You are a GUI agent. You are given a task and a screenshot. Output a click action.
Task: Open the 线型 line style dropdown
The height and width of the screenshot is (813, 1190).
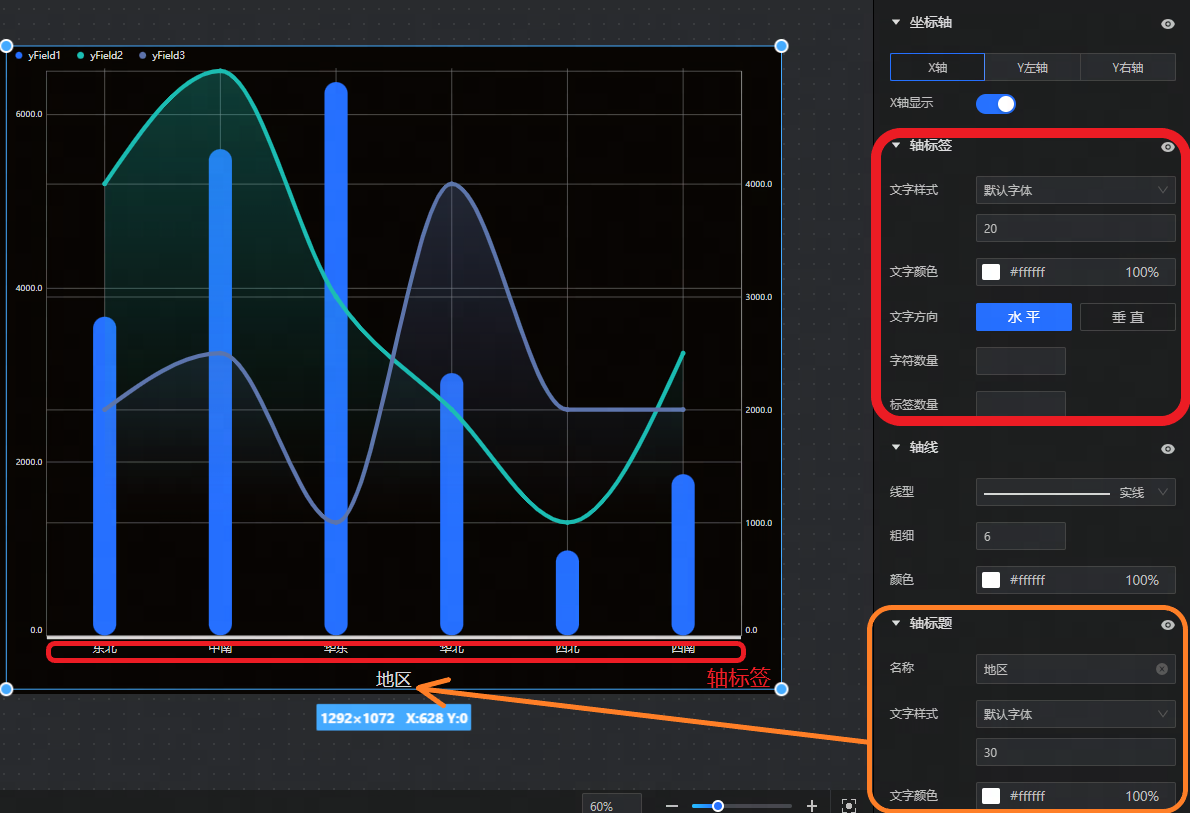point(1075,492)
